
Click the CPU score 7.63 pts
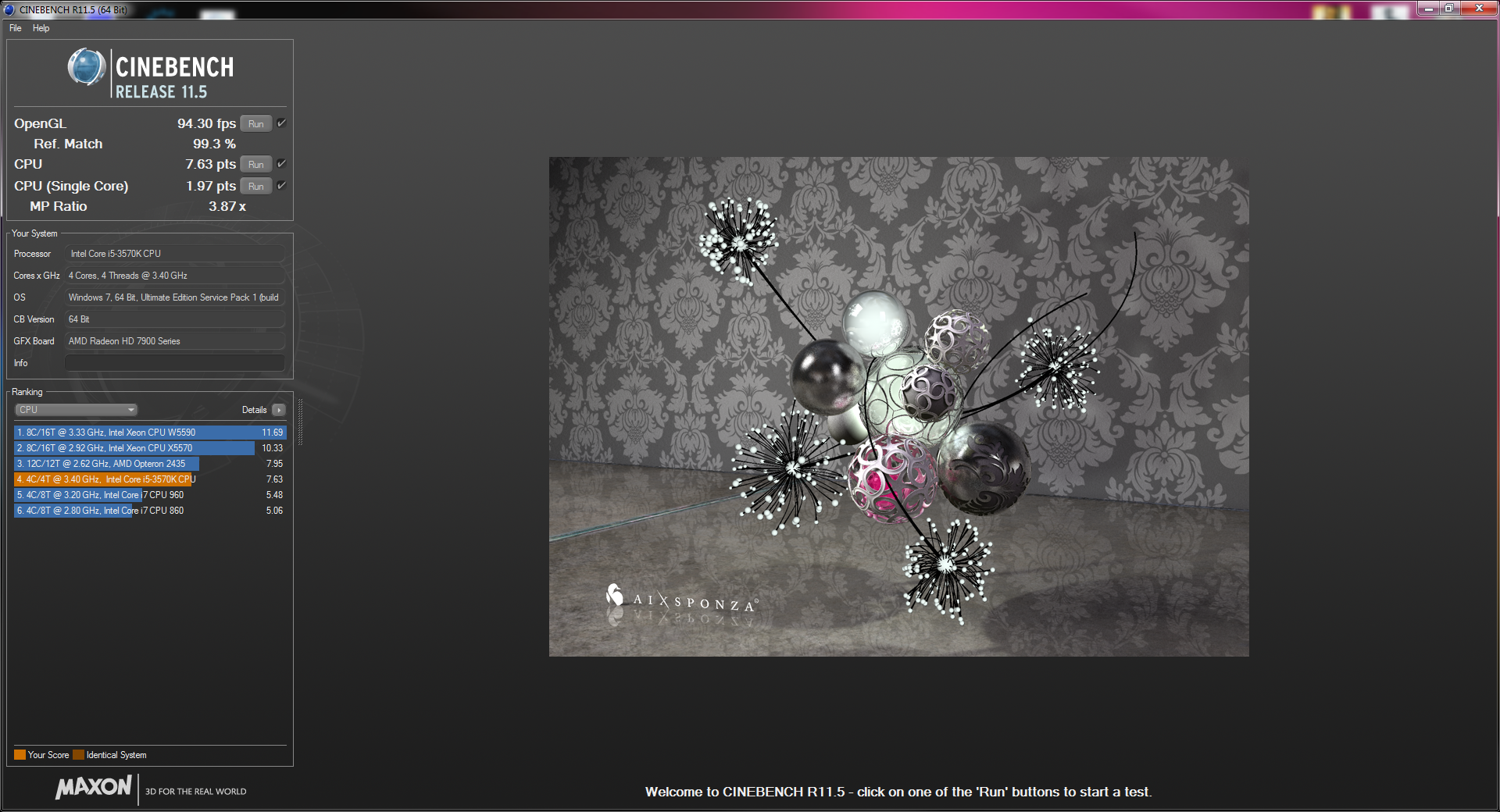pyautogui.click(x=211, y=164)
